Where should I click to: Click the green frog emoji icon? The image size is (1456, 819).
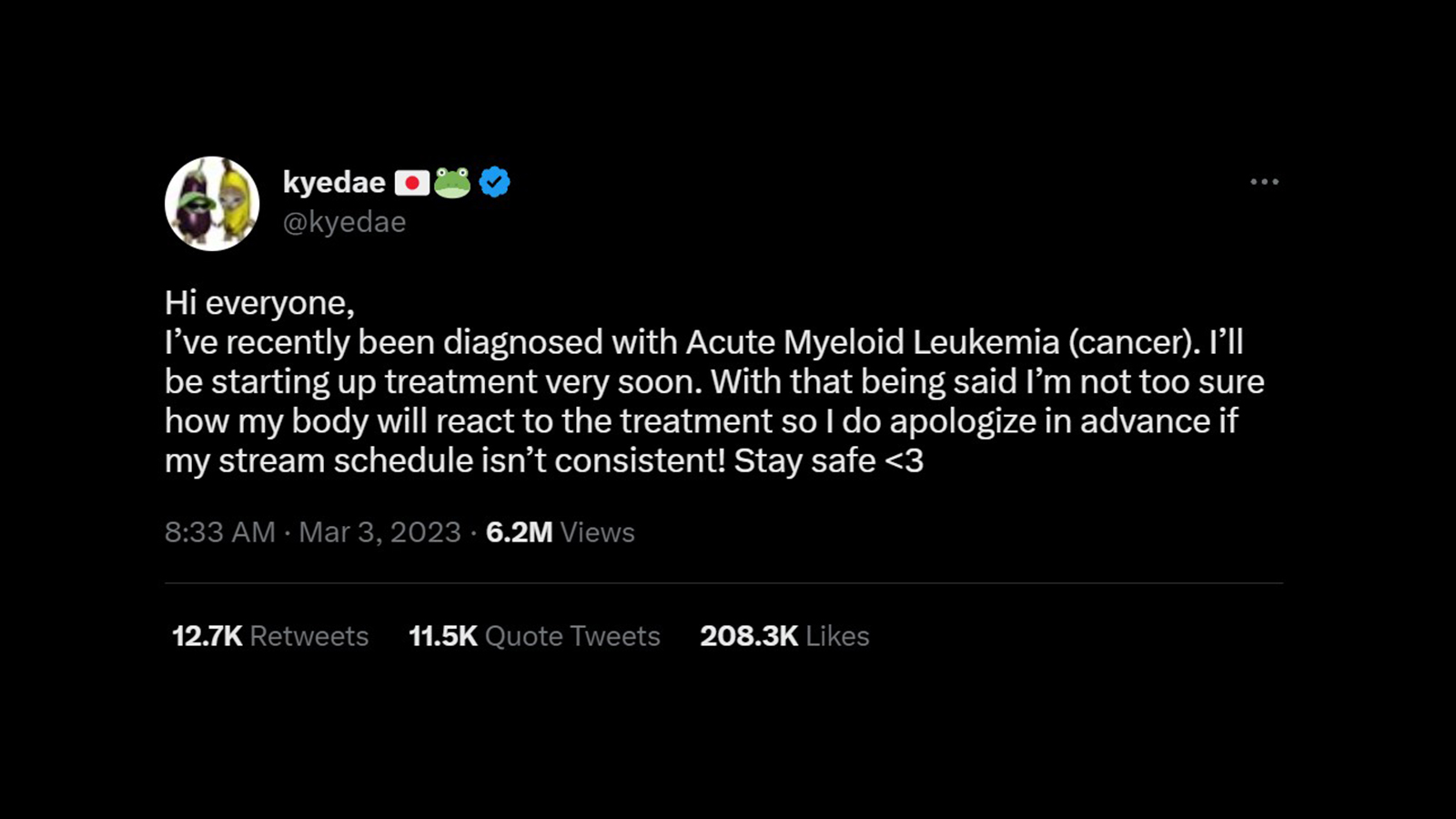(452, 182)
